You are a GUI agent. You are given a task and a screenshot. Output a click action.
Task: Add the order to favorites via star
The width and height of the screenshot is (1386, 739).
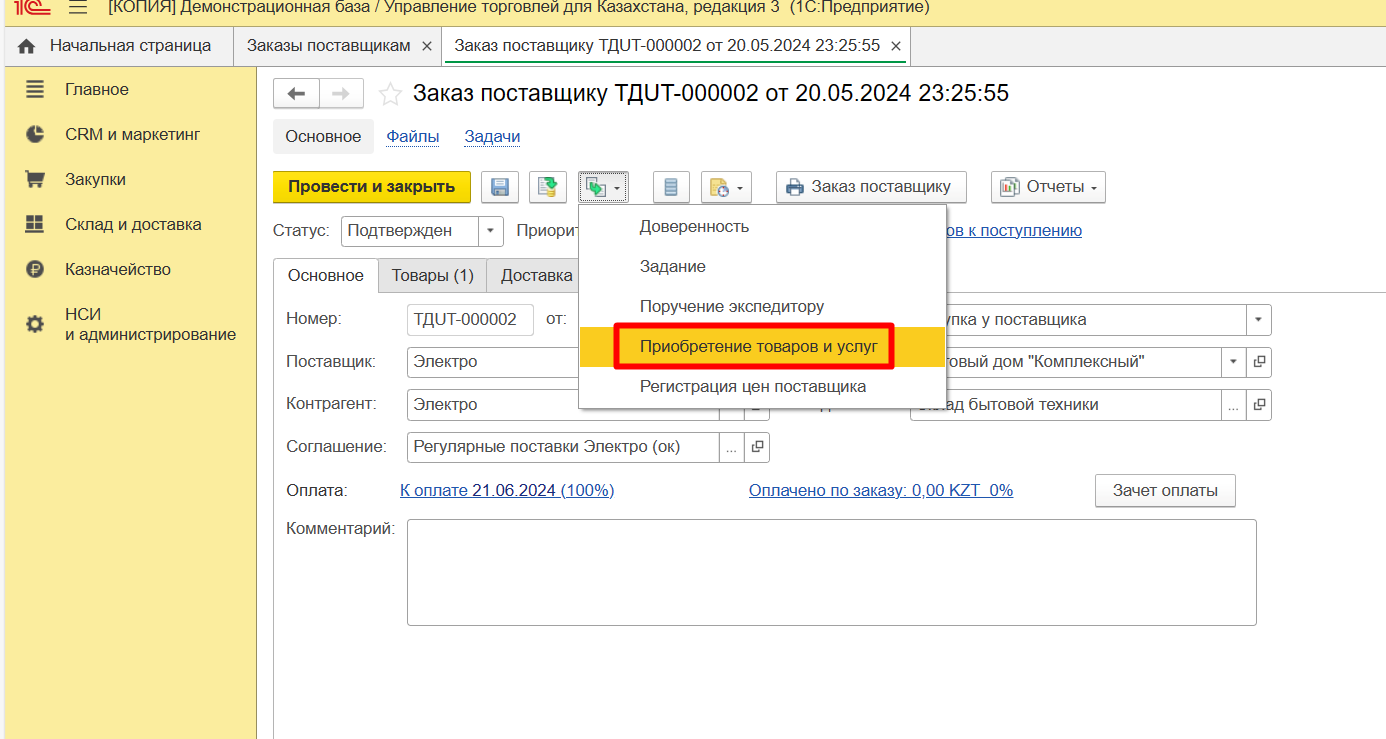(x=391, y=95)
